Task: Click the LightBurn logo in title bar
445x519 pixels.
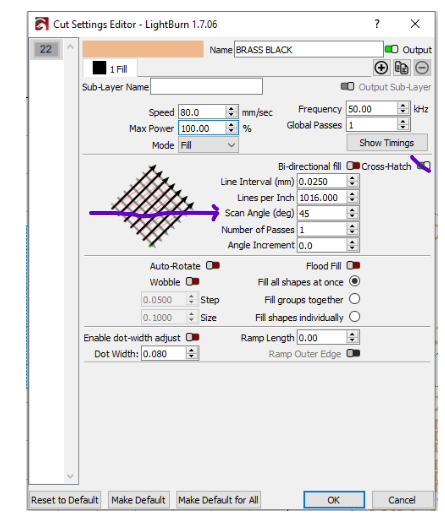Action: pyautogui.click(x=42, y=24)
